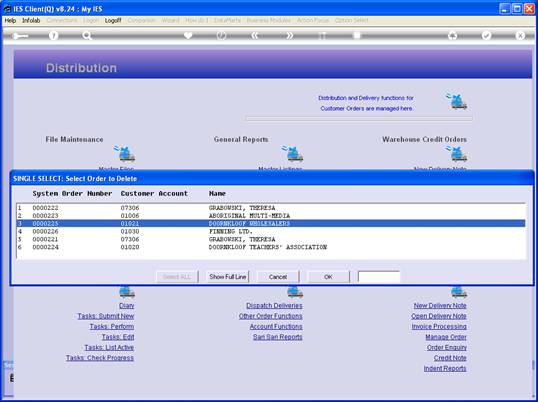Viewport: 538px width, 402px height.
Task: Click the truck icon under File Maintenance
Action: tap(125, 154)
